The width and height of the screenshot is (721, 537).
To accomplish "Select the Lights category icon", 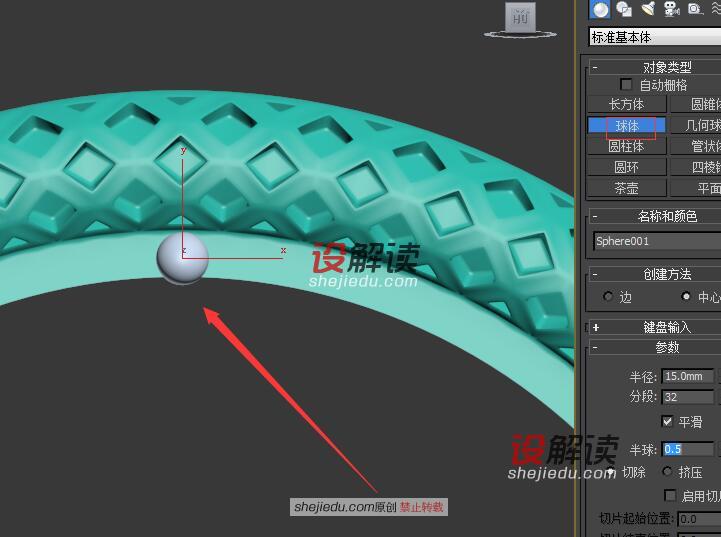I will (648, 9).
